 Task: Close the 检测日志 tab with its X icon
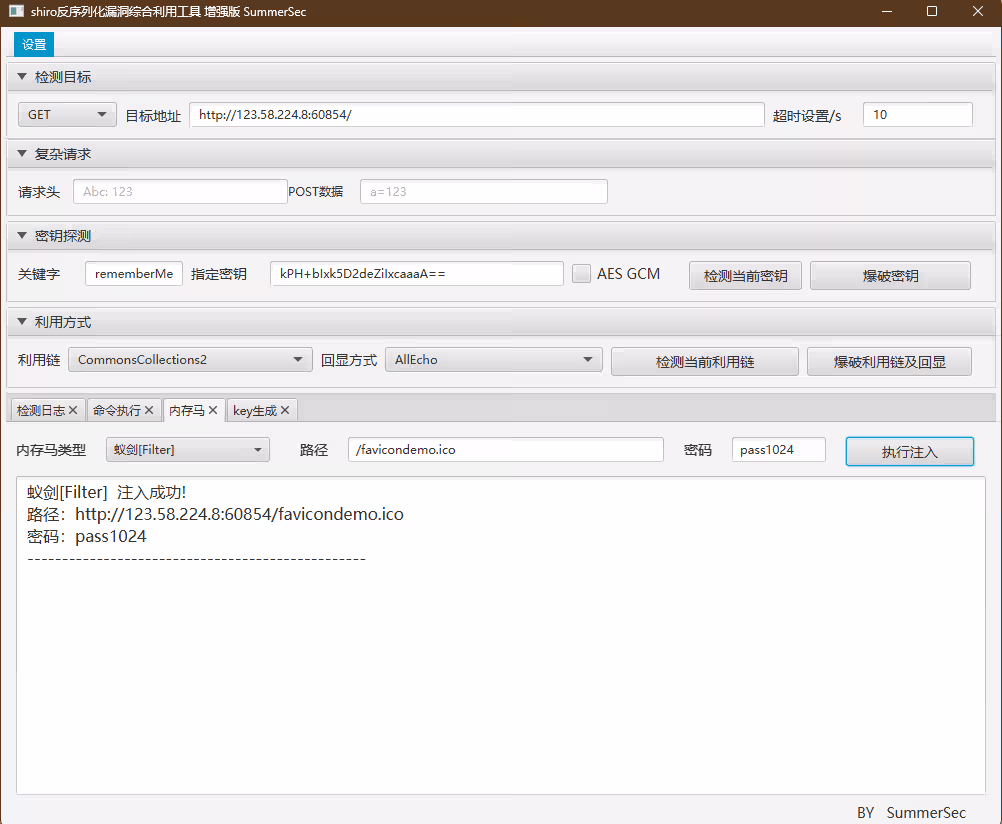click(73, 410)
